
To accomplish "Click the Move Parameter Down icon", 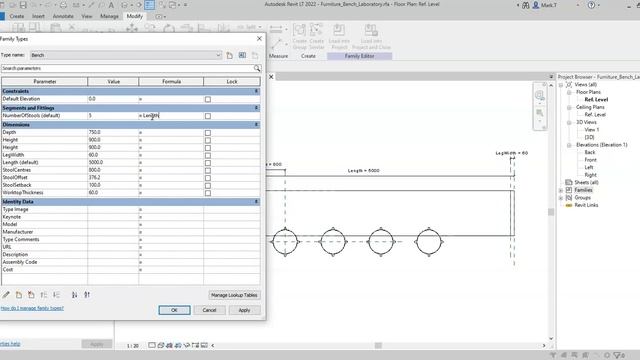I will point(56,295).
